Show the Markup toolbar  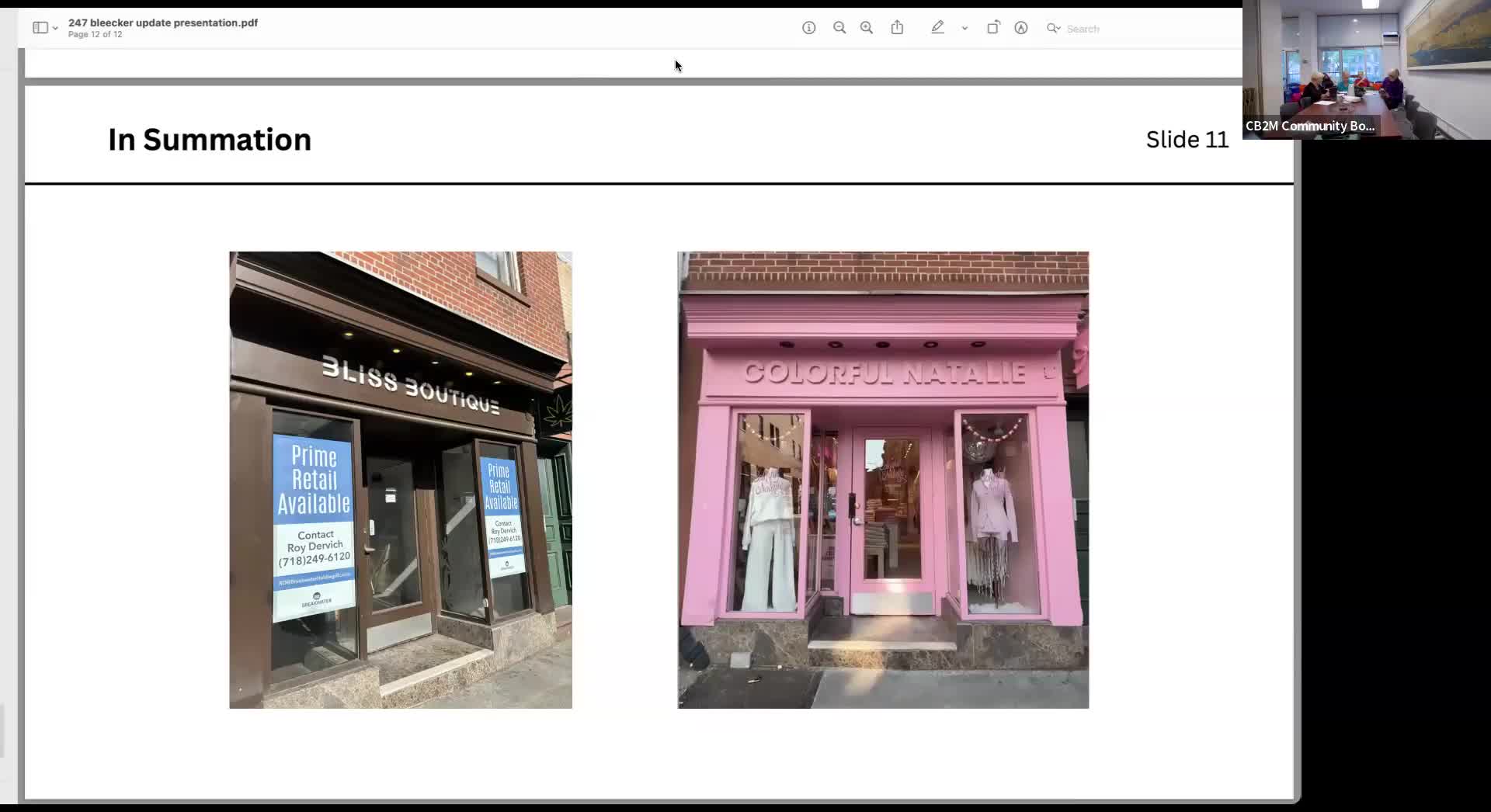tap(1021, 28)
